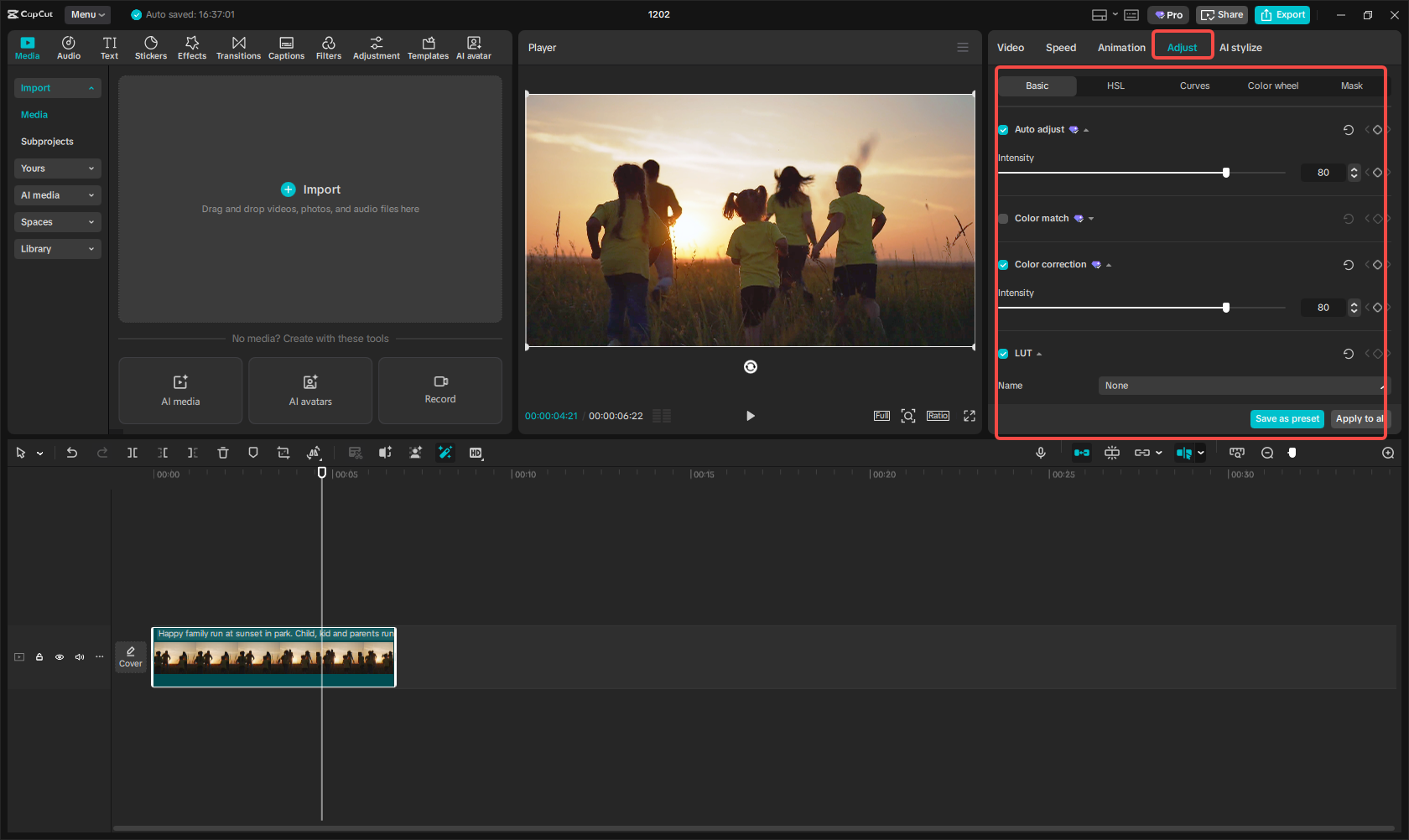
Task: Toggle track visibility with the eye icon
Action: [x=60, y=657]
